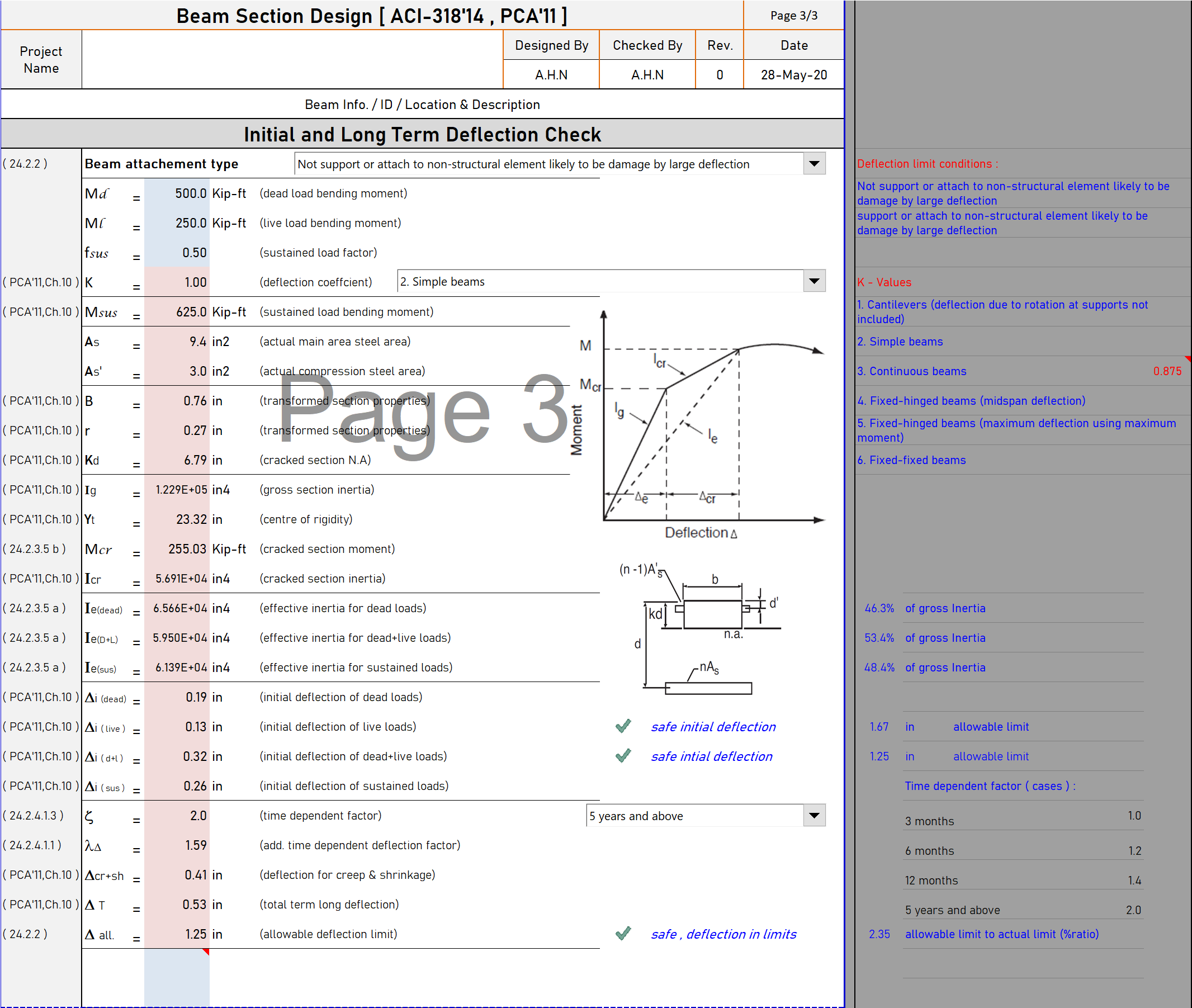1192x1008 pixels.
Task: Click green checkmark beside 'safe initial deflection'
Action: point(623,726)
